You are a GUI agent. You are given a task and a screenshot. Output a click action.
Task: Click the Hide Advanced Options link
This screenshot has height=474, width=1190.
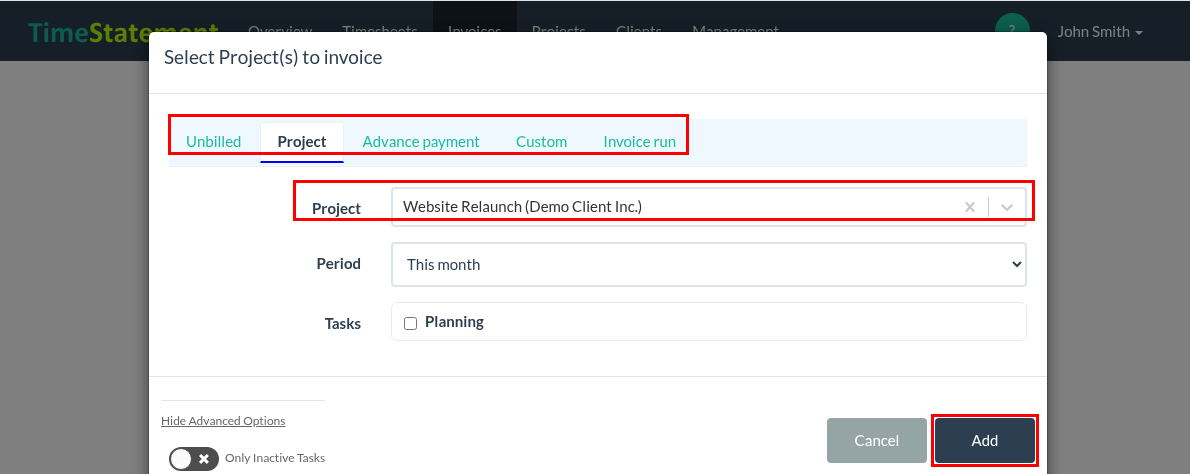tap(223, 421)
